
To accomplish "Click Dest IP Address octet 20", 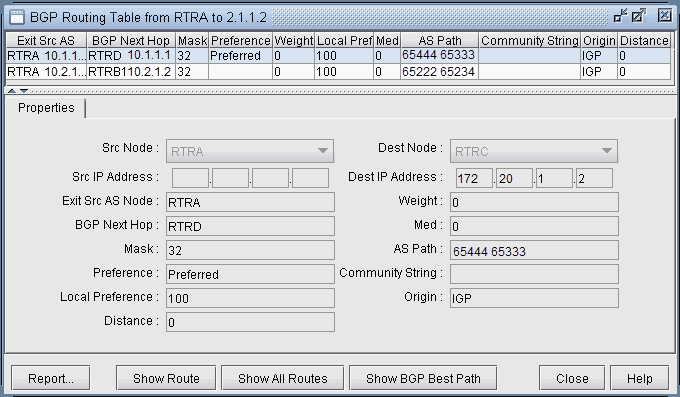I will click(514, 178).
